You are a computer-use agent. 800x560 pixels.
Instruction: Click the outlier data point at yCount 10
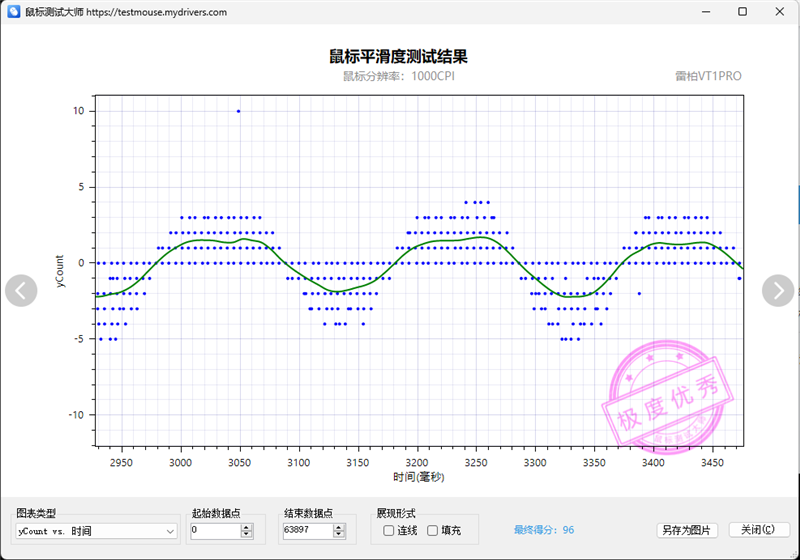pos(238,111)
